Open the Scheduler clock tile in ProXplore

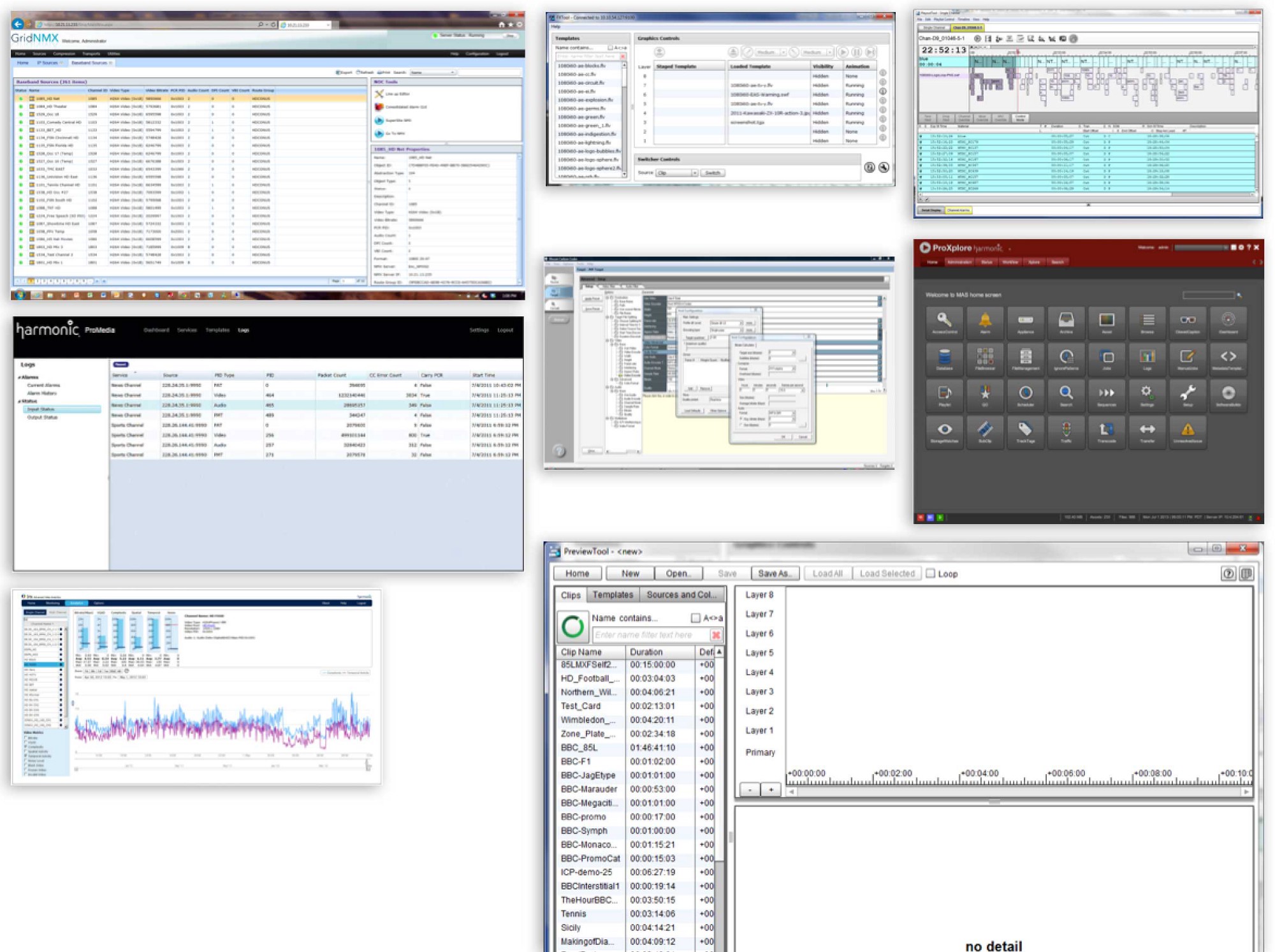click(x=1025, y=395)
